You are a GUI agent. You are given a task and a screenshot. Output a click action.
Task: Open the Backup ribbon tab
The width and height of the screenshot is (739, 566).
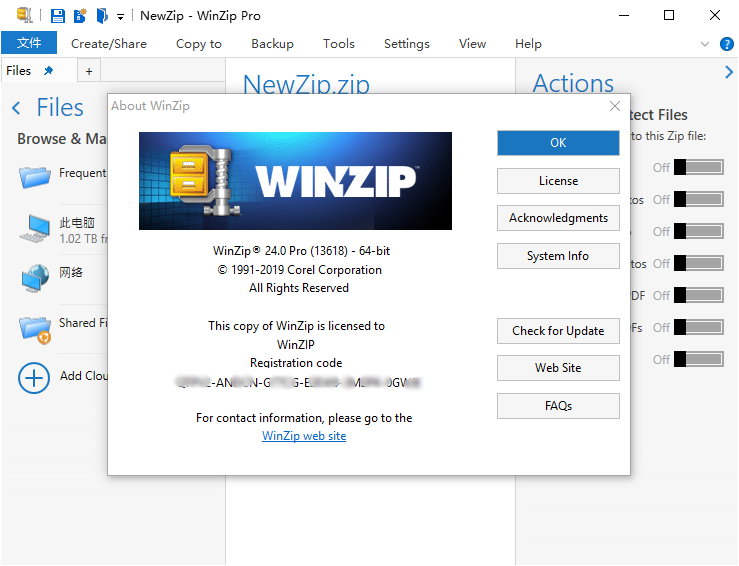[272, 44]
